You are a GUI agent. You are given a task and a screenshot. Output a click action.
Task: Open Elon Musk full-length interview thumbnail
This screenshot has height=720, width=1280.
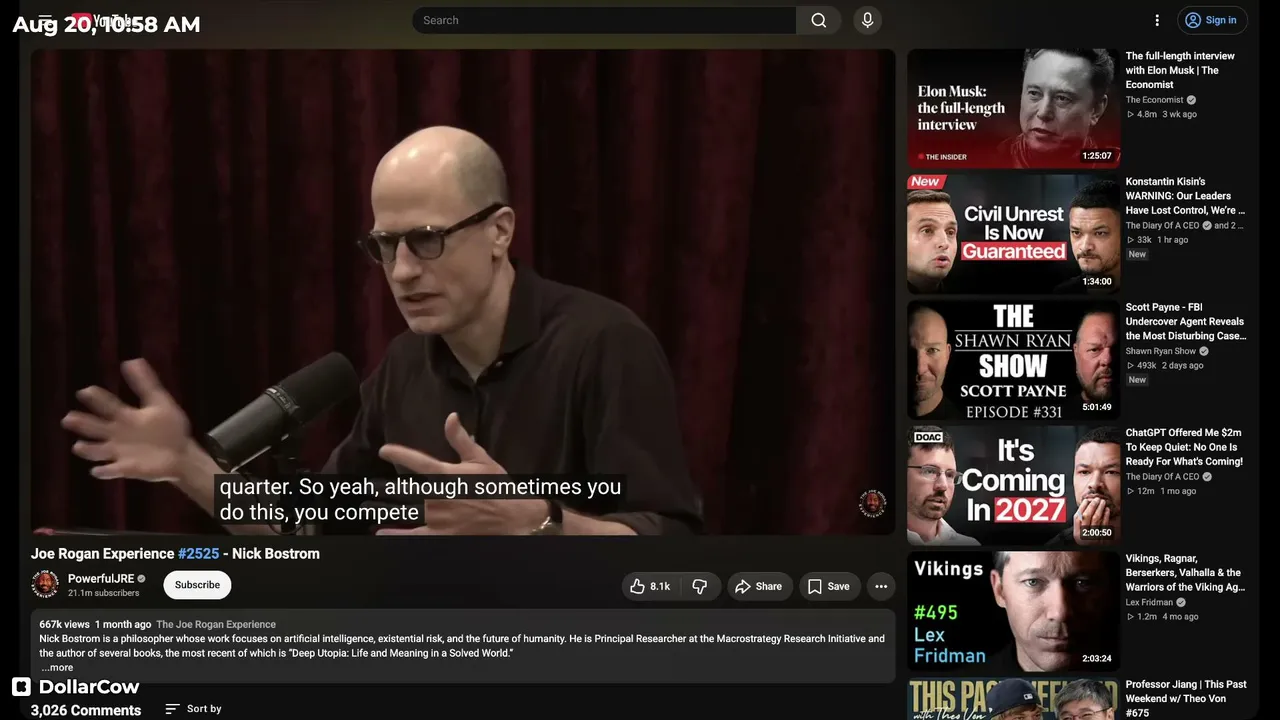click(x=1013, y=108)
